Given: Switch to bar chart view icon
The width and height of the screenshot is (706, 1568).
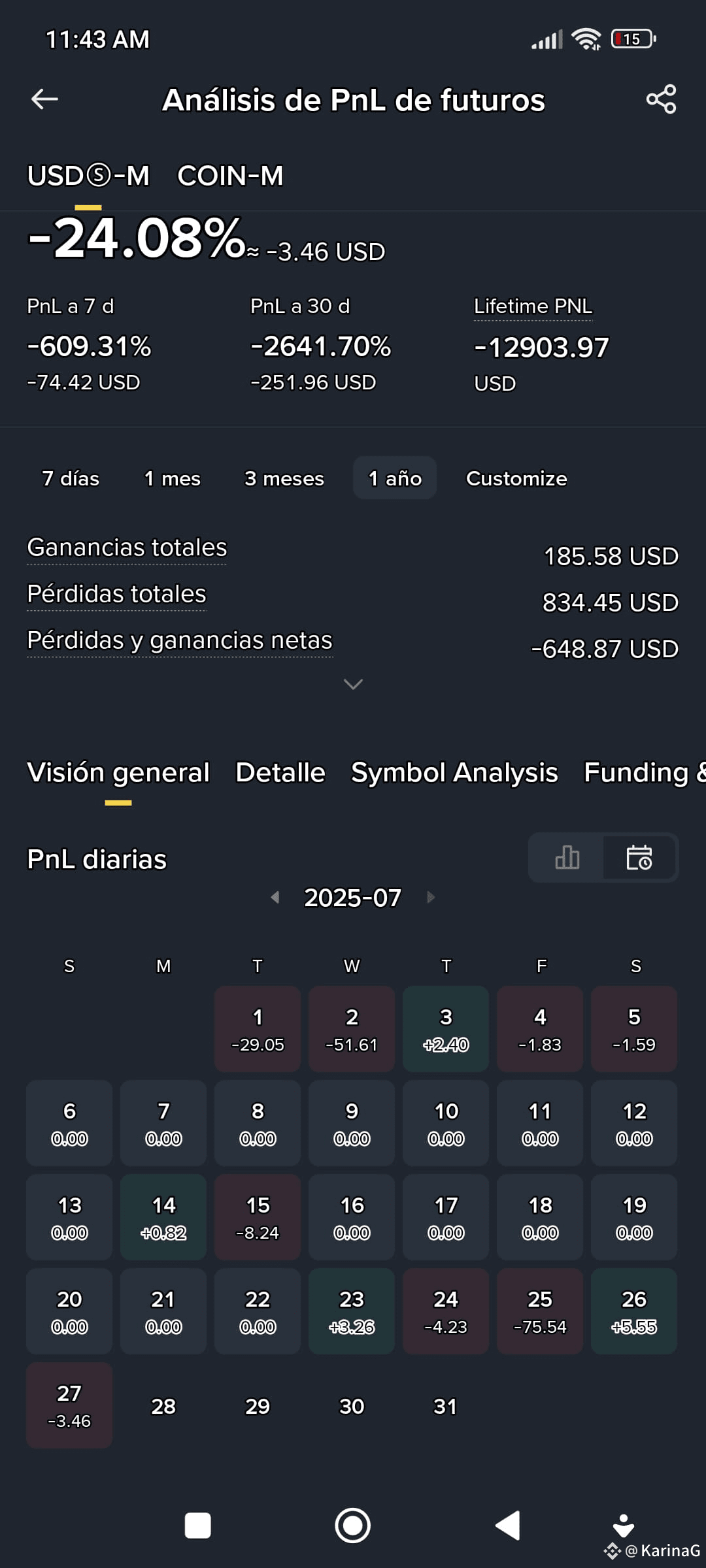Looking at the screenshot, I should pyautogui.click(x=567, y=857).
